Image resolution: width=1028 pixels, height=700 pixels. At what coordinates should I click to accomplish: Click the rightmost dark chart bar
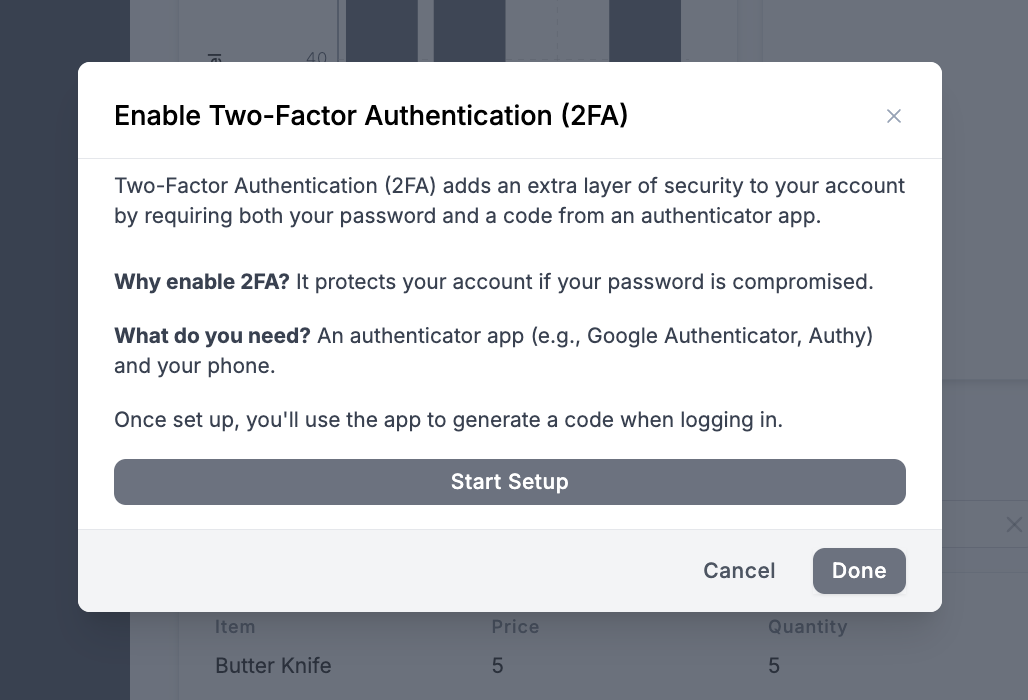(x=644, y=30)
